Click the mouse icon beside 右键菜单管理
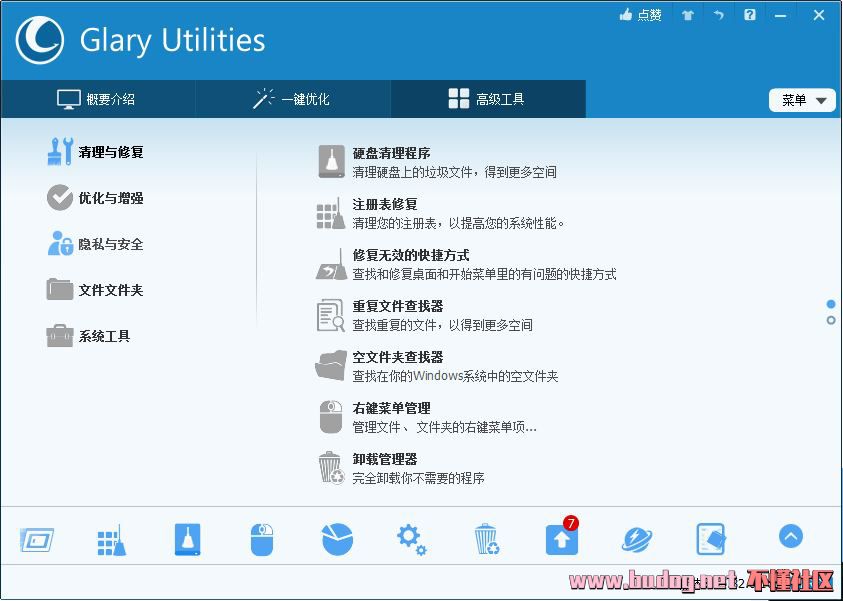Screen dimensions: 843x601 click(331, 417)
